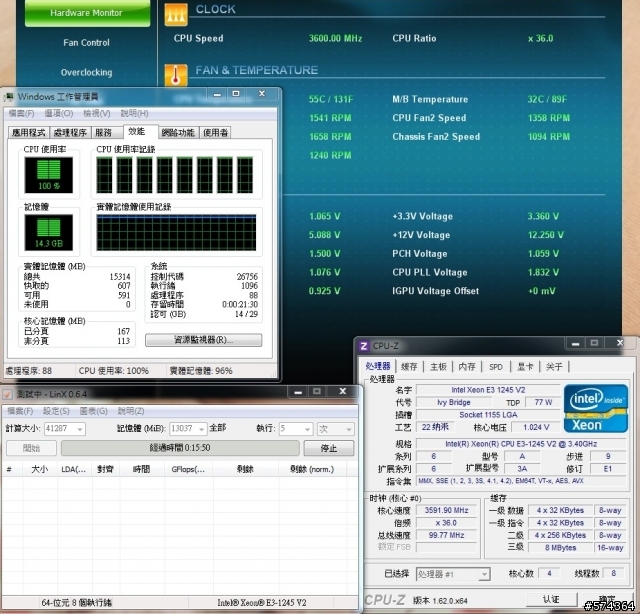The image size is (640, 614).
Task: Switch to the SPD tab in CPU-Z
Action: coord(496,367)
